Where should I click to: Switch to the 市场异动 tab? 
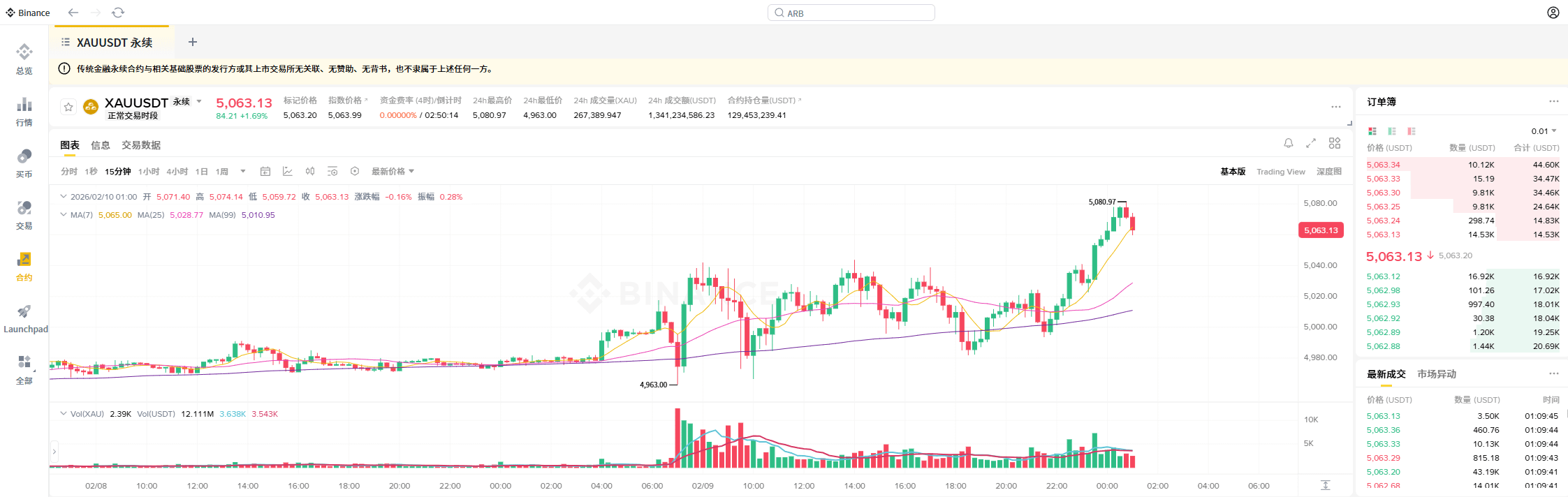click(1437, 374)
